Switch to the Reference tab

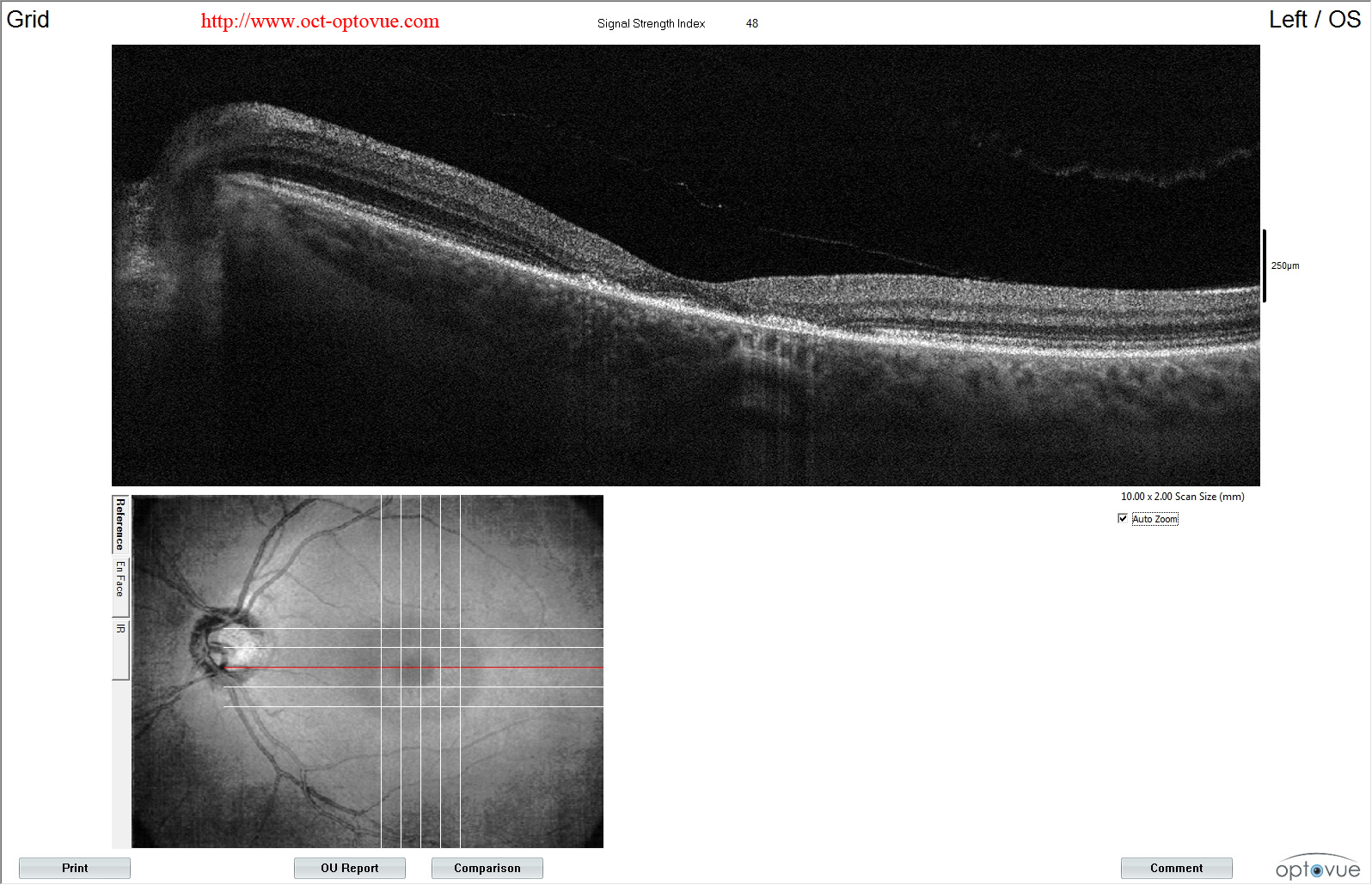[x=120, y=523]
